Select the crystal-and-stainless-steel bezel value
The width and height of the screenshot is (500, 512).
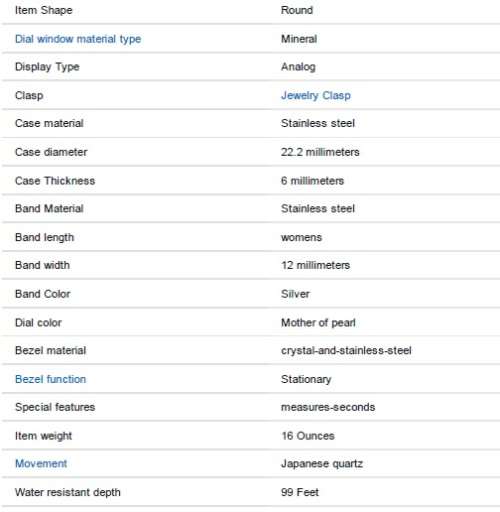(346, 350)
